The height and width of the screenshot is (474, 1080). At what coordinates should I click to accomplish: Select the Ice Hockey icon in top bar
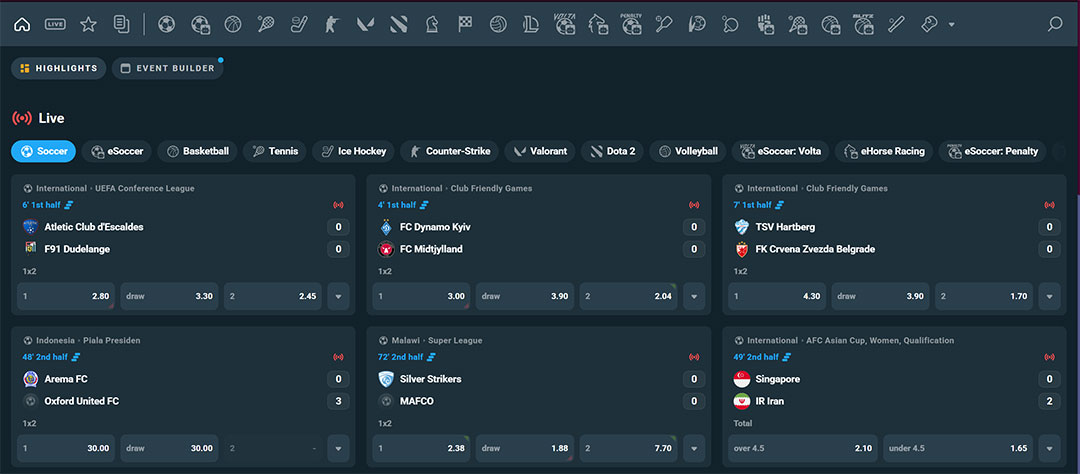(299, 25)
